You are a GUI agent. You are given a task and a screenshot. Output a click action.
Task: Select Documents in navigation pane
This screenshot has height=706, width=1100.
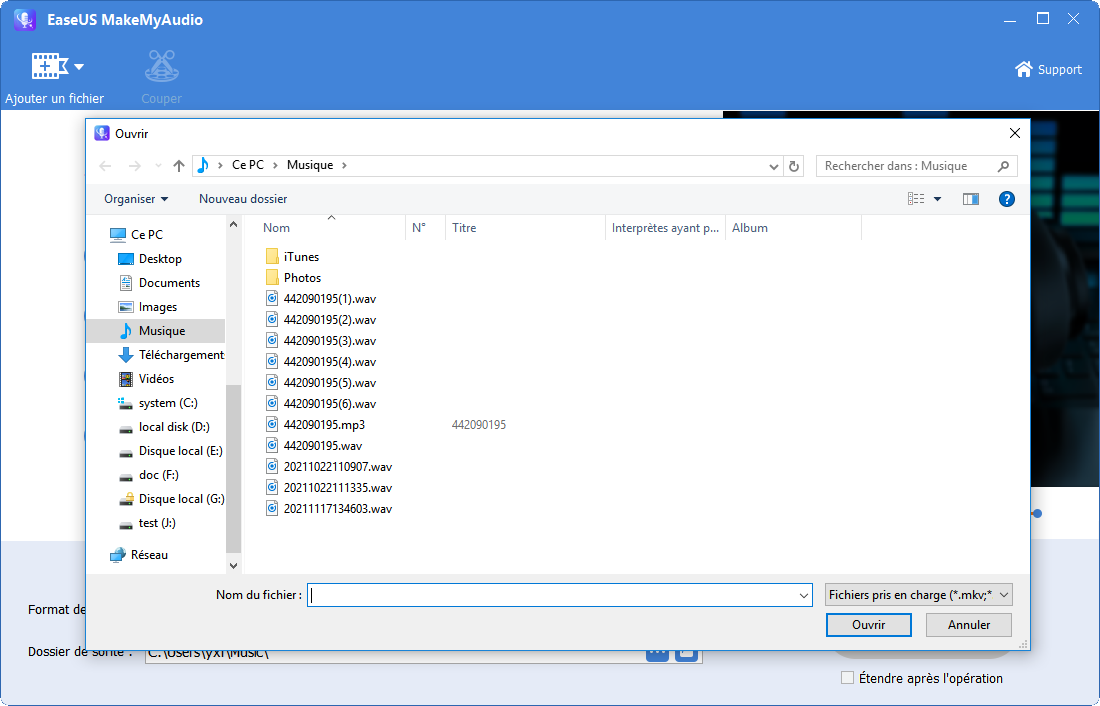(159, 283)
